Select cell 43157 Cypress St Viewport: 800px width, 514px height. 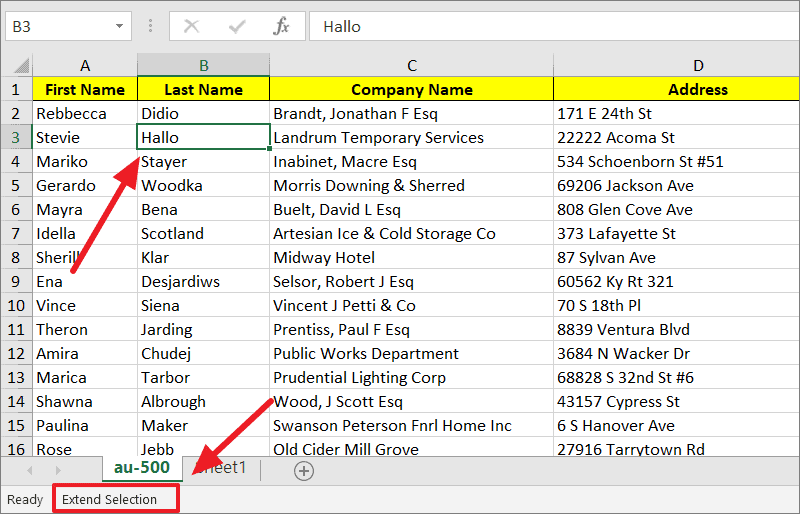coord(677,401)
